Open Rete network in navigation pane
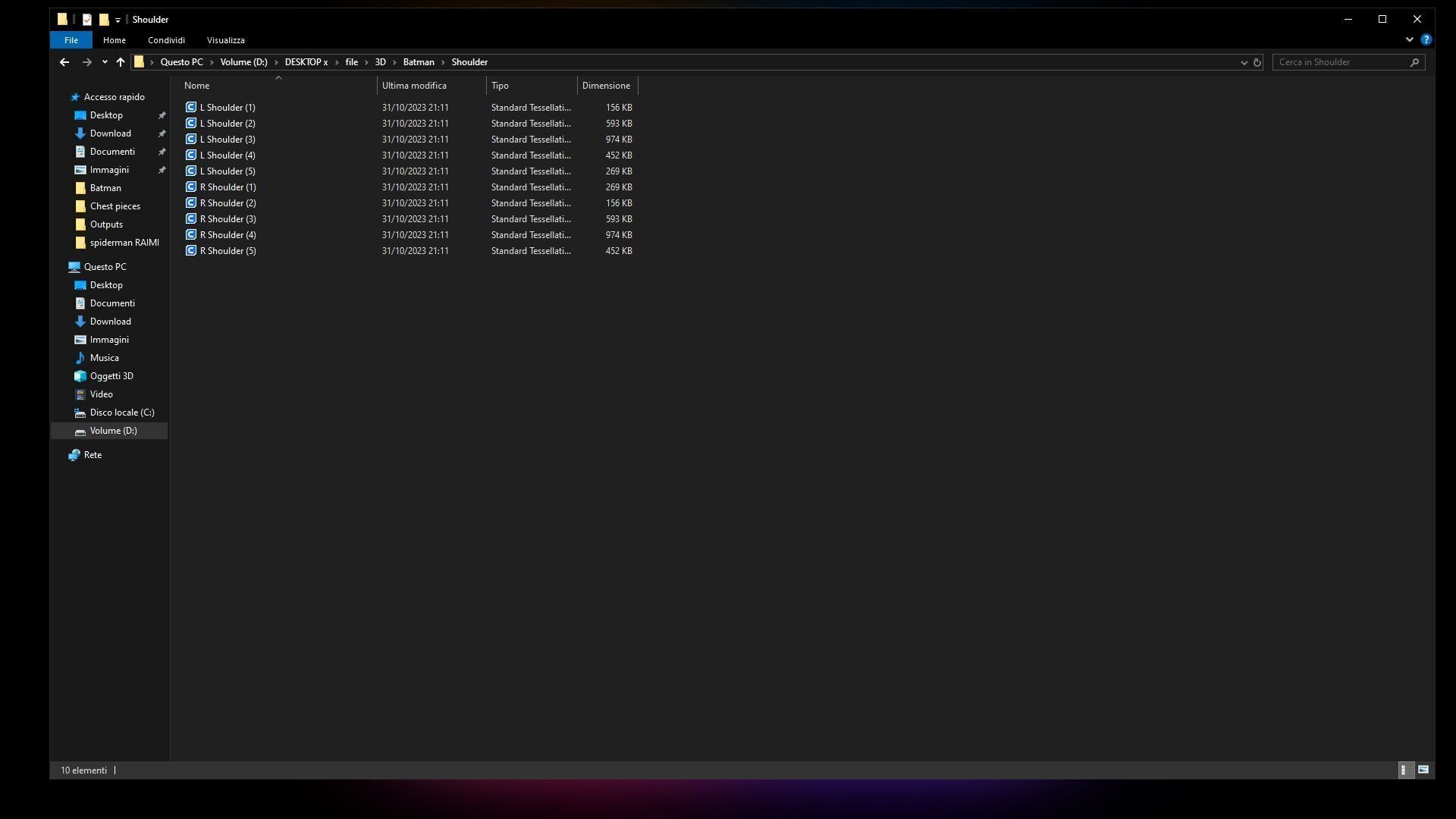Image resolution: width=1456 pixels, height=819 pixels. tap(93, 455)
